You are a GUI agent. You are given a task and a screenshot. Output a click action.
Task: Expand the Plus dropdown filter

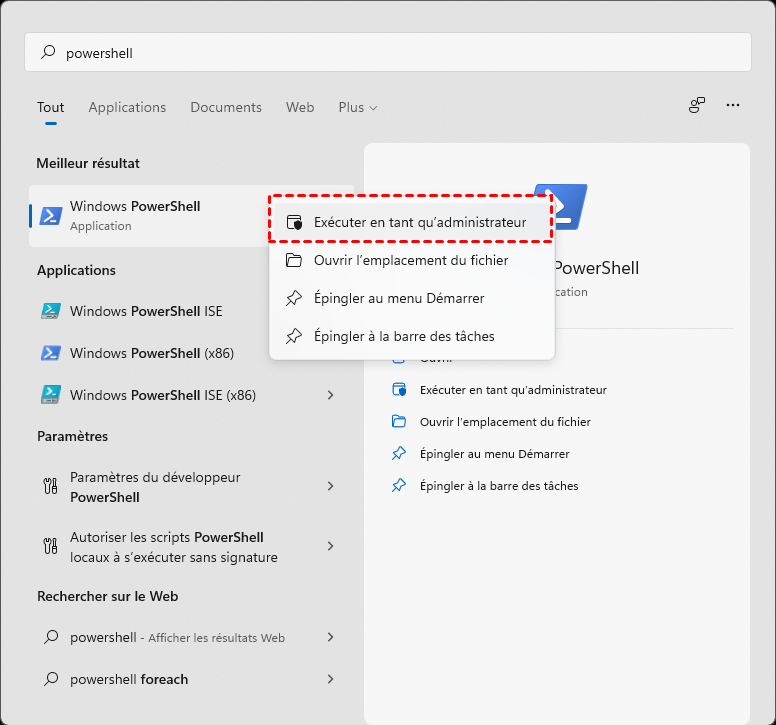pos(358,107)
